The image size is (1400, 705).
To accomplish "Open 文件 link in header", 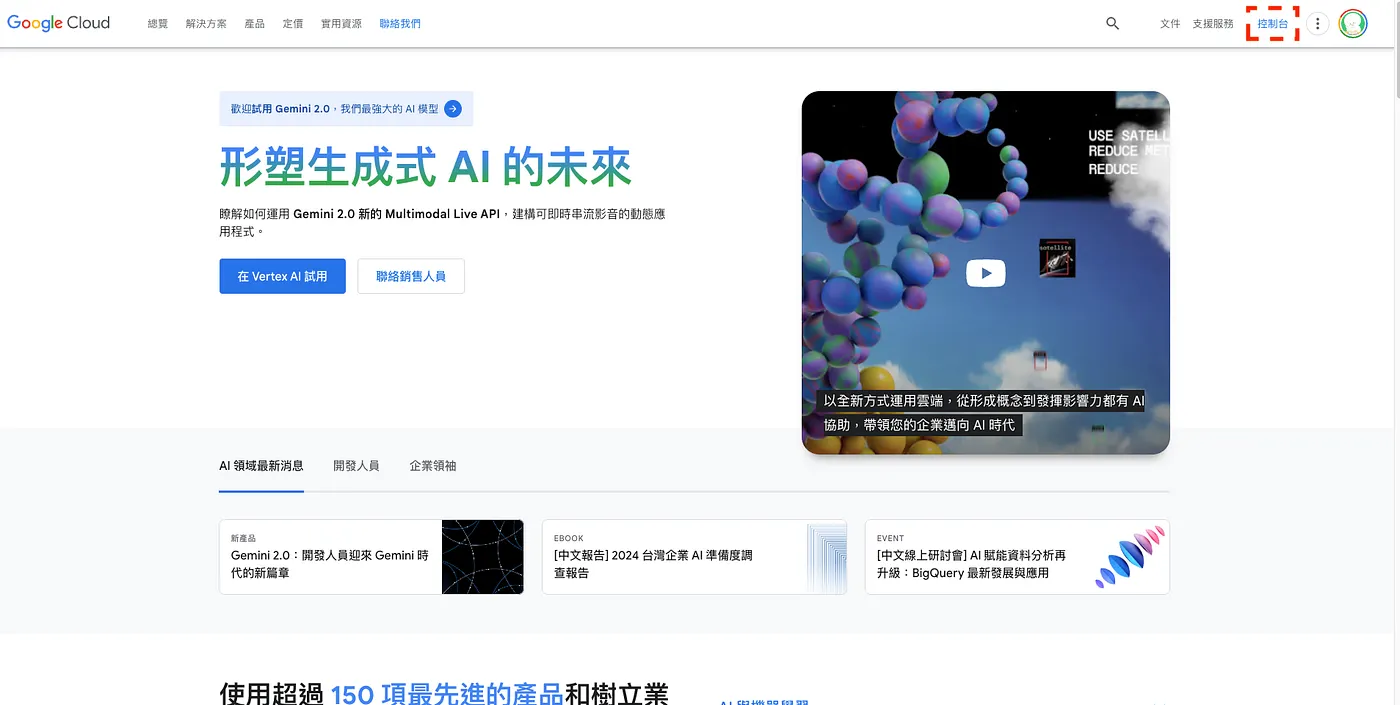I will (1170, 23).
